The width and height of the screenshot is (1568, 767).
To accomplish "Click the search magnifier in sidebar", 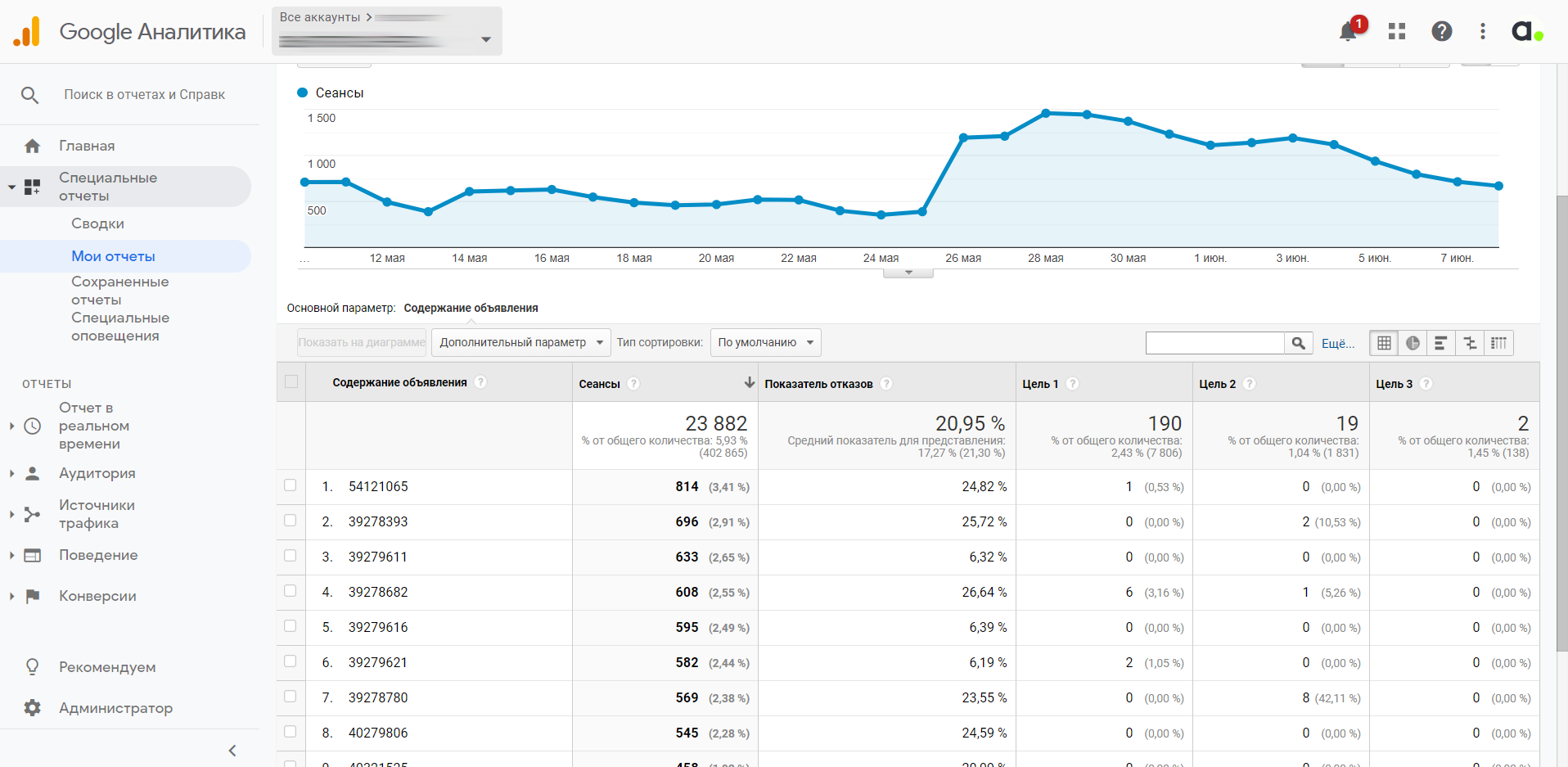I will point(29,95).
